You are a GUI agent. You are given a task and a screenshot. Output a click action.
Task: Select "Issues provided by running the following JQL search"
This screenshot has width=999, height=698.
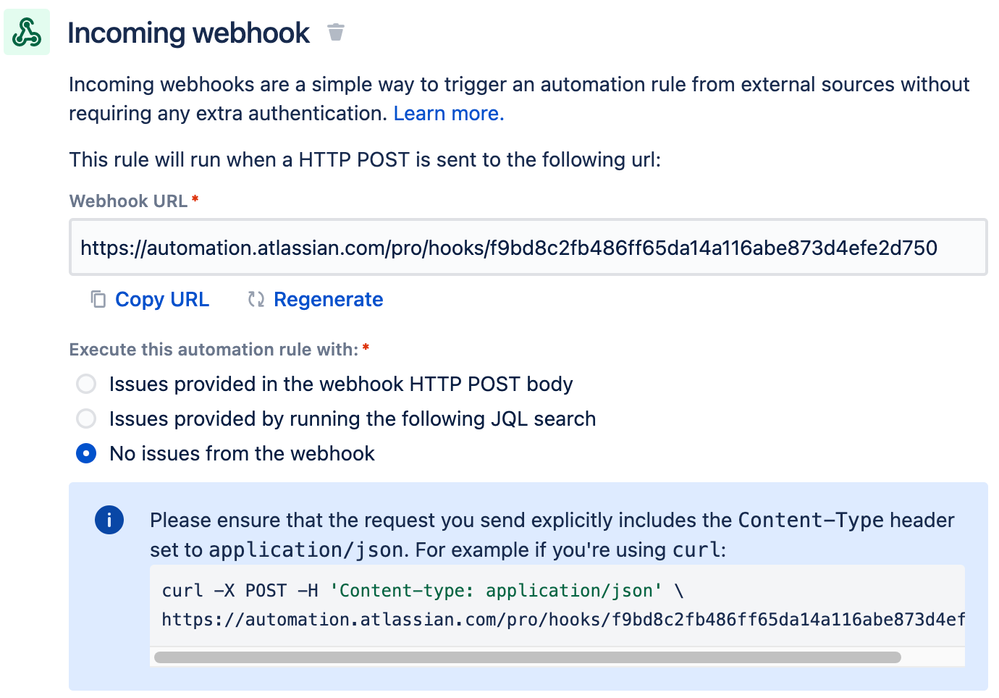click(x=85, y=419)
